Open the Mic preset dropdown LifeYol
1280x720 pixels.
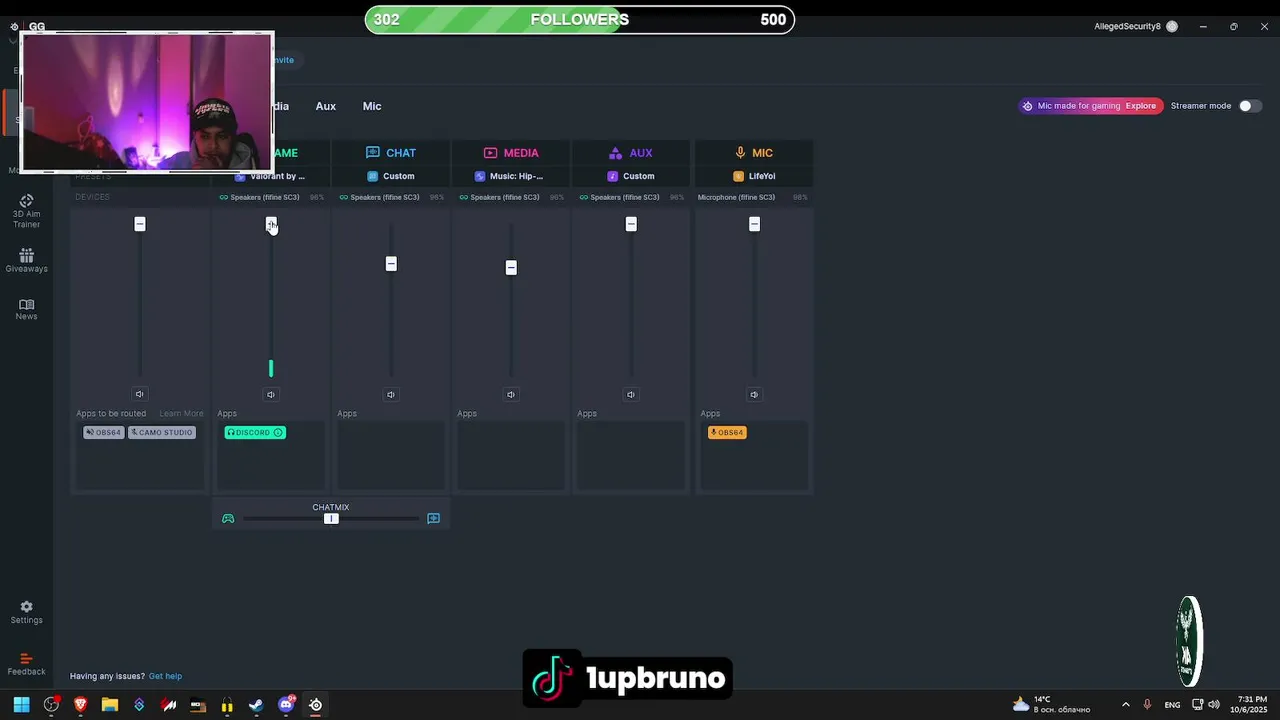click(755, 176)
